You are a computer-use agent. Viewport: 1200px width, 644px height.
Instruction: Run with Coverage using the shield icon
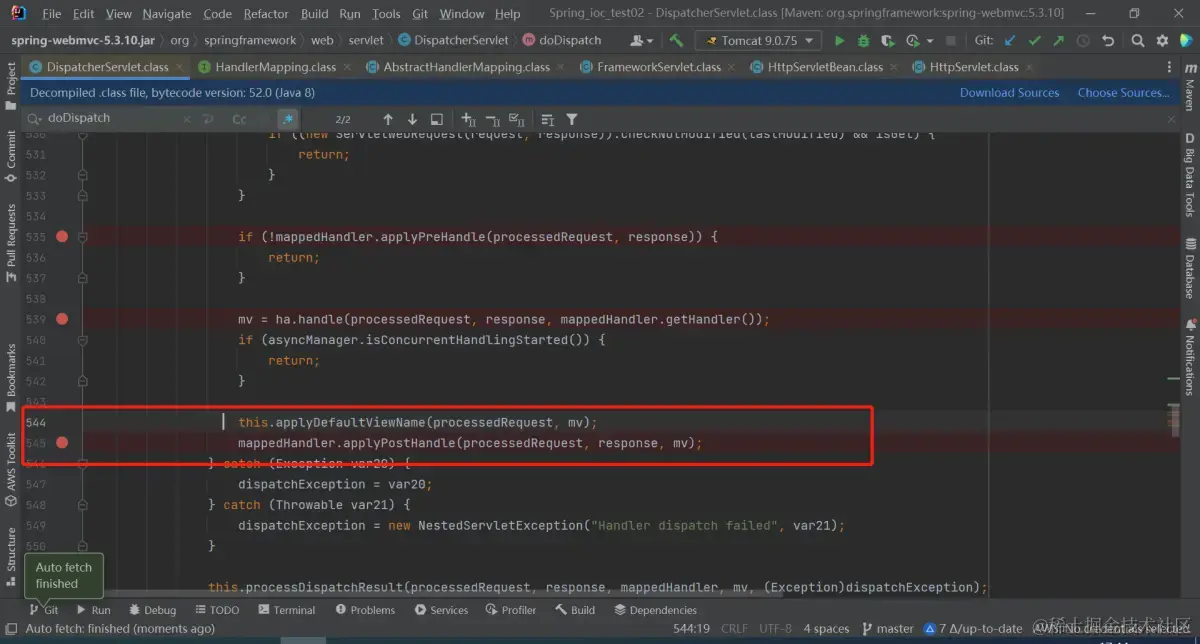pos(888,41)
